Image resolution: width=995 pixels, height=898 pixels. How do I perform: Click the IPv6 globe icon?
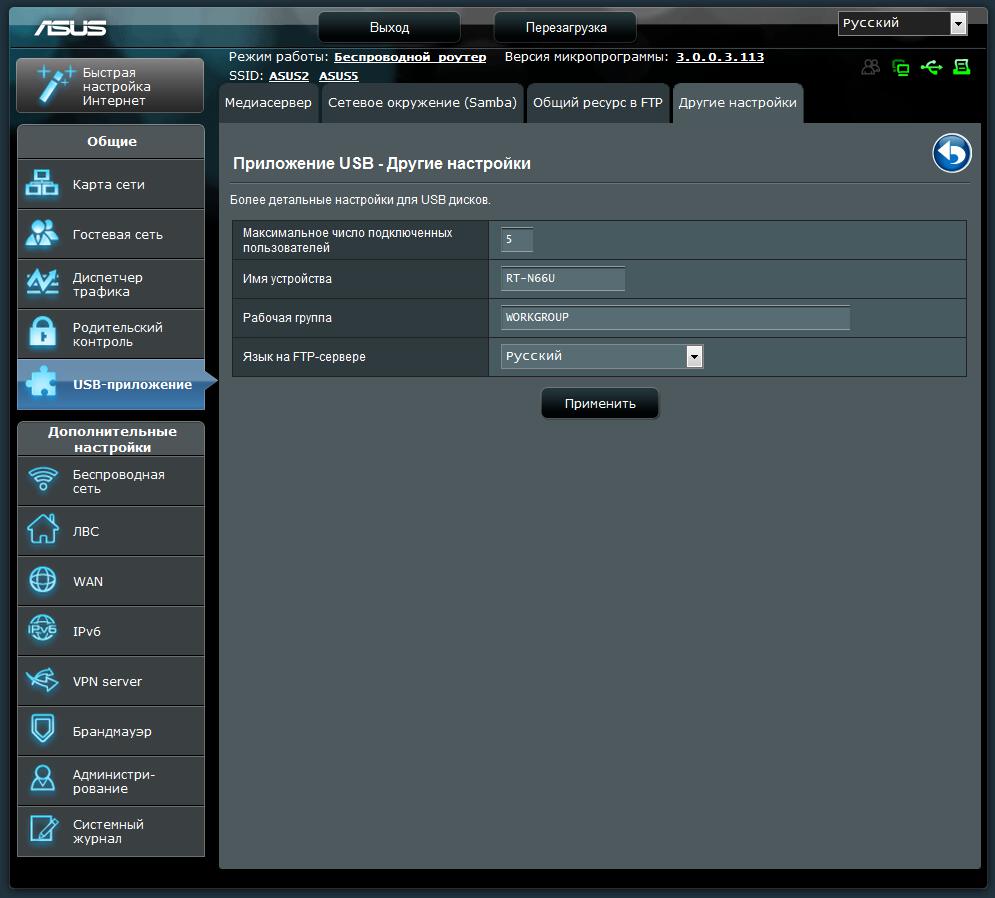pos(43,630)
